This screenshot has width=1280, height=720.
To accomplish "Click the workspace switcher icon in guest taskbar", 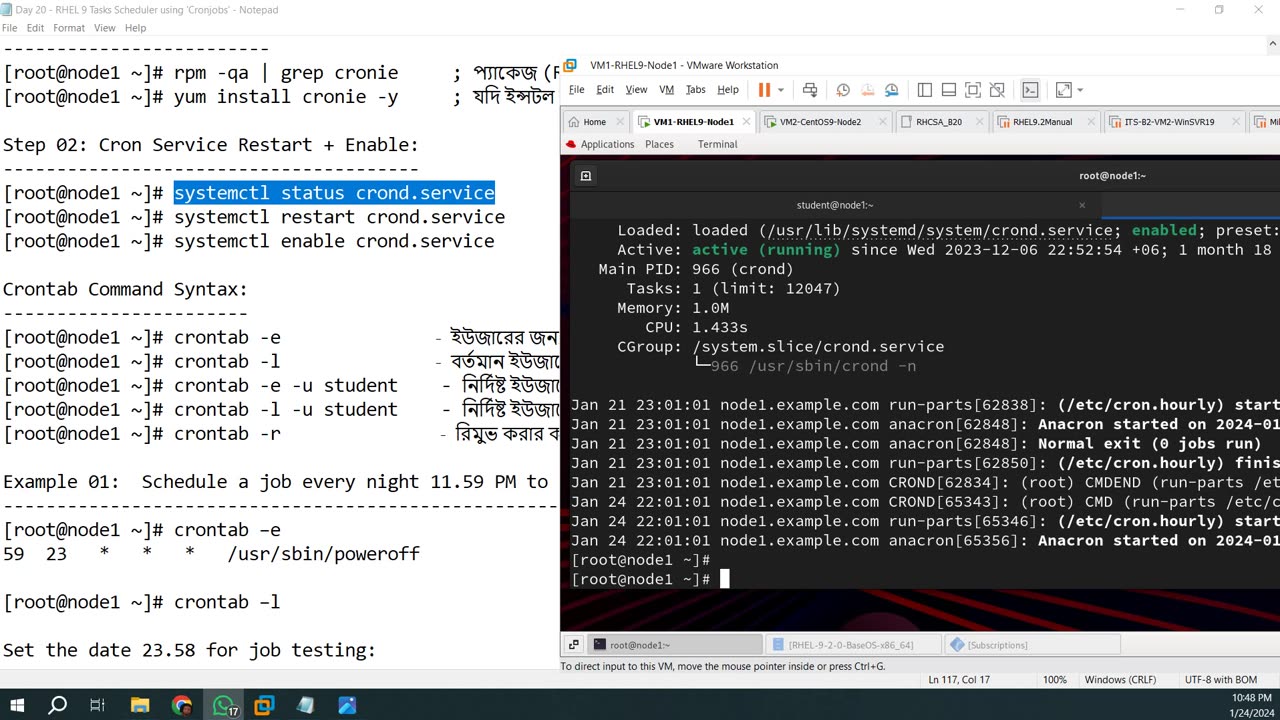I will (573, 645).
